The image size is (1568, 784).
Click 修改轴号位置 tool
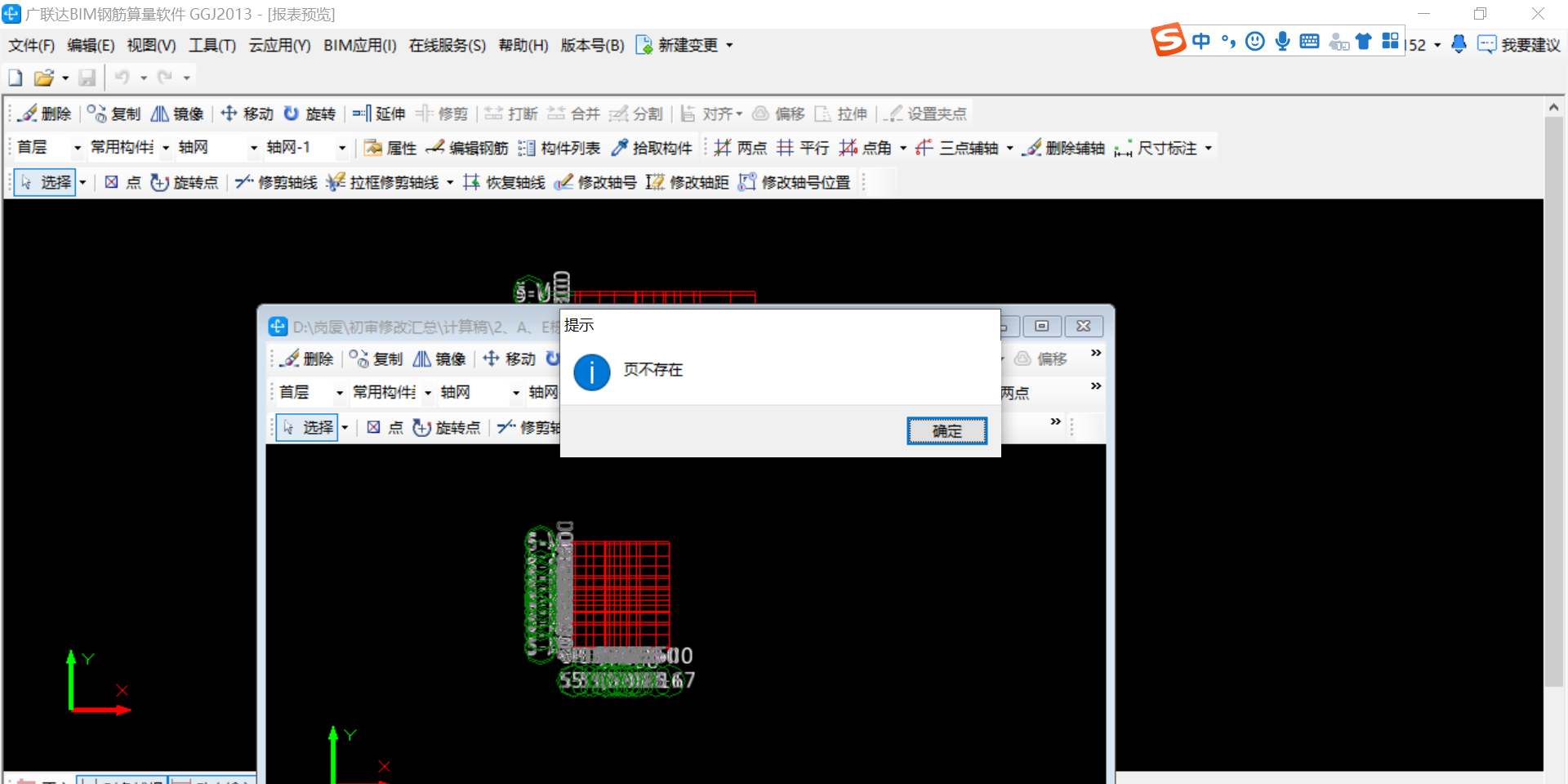point(795,182)
